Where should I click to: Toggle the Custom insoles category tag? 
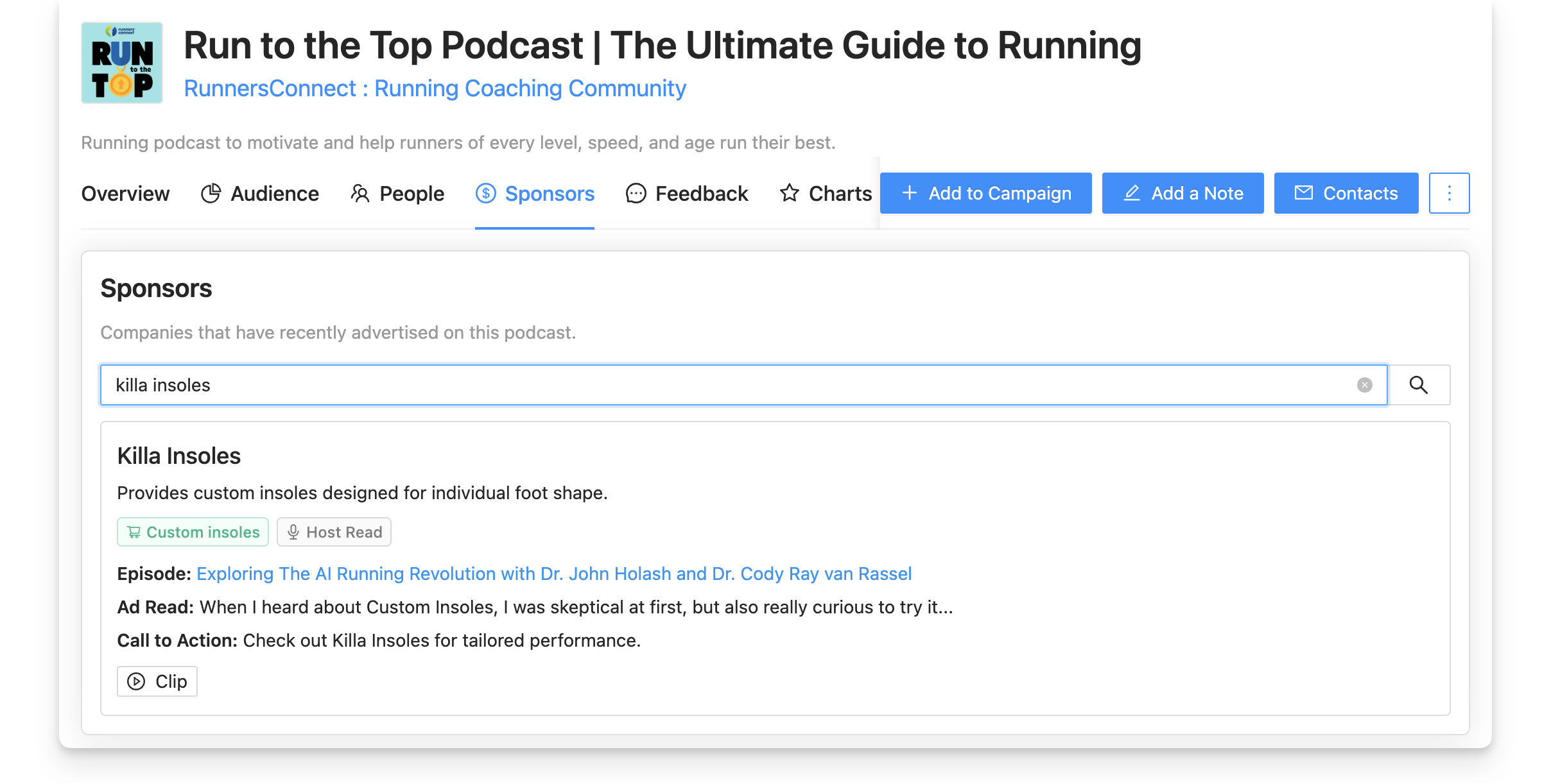click(193, 532)
